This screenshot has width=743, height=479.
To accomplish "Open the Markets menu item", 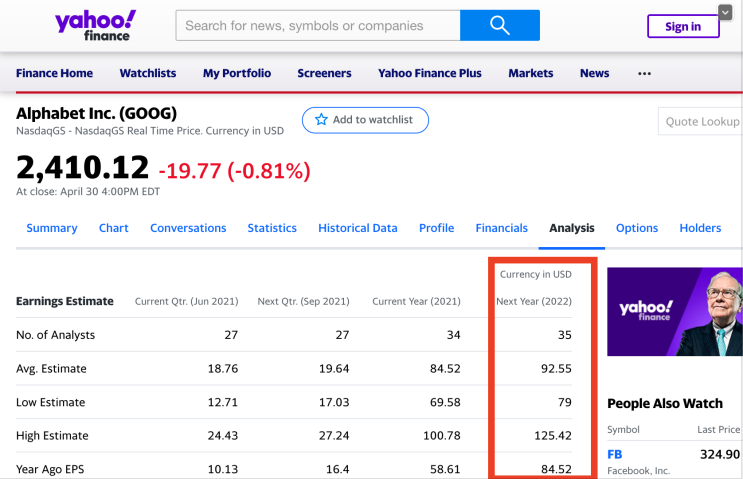I will tap(530, 73).
